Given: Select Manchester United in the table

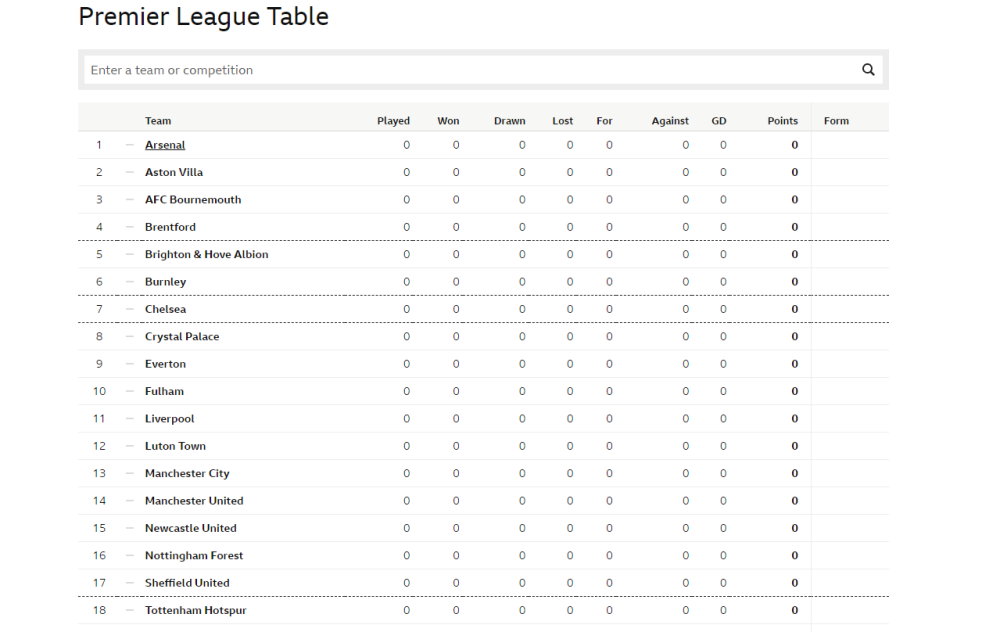Looking at the screenshot, I should [x=194, y=501].
